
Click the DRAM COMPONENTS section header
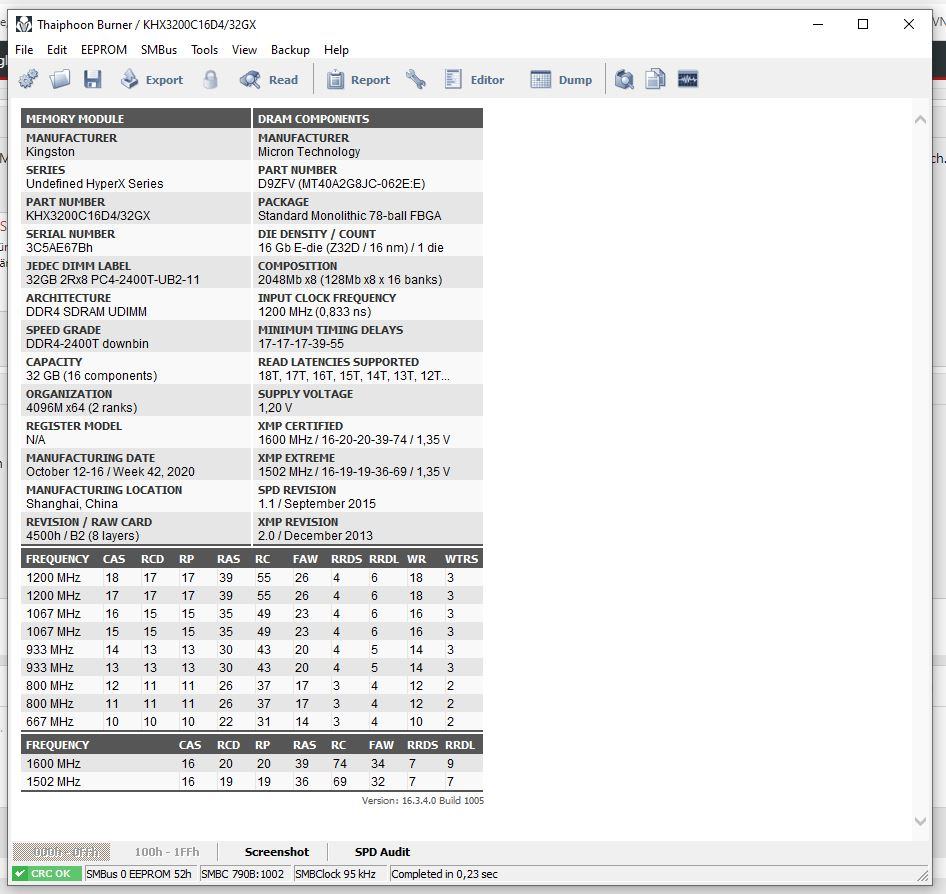tap(367, 118)
